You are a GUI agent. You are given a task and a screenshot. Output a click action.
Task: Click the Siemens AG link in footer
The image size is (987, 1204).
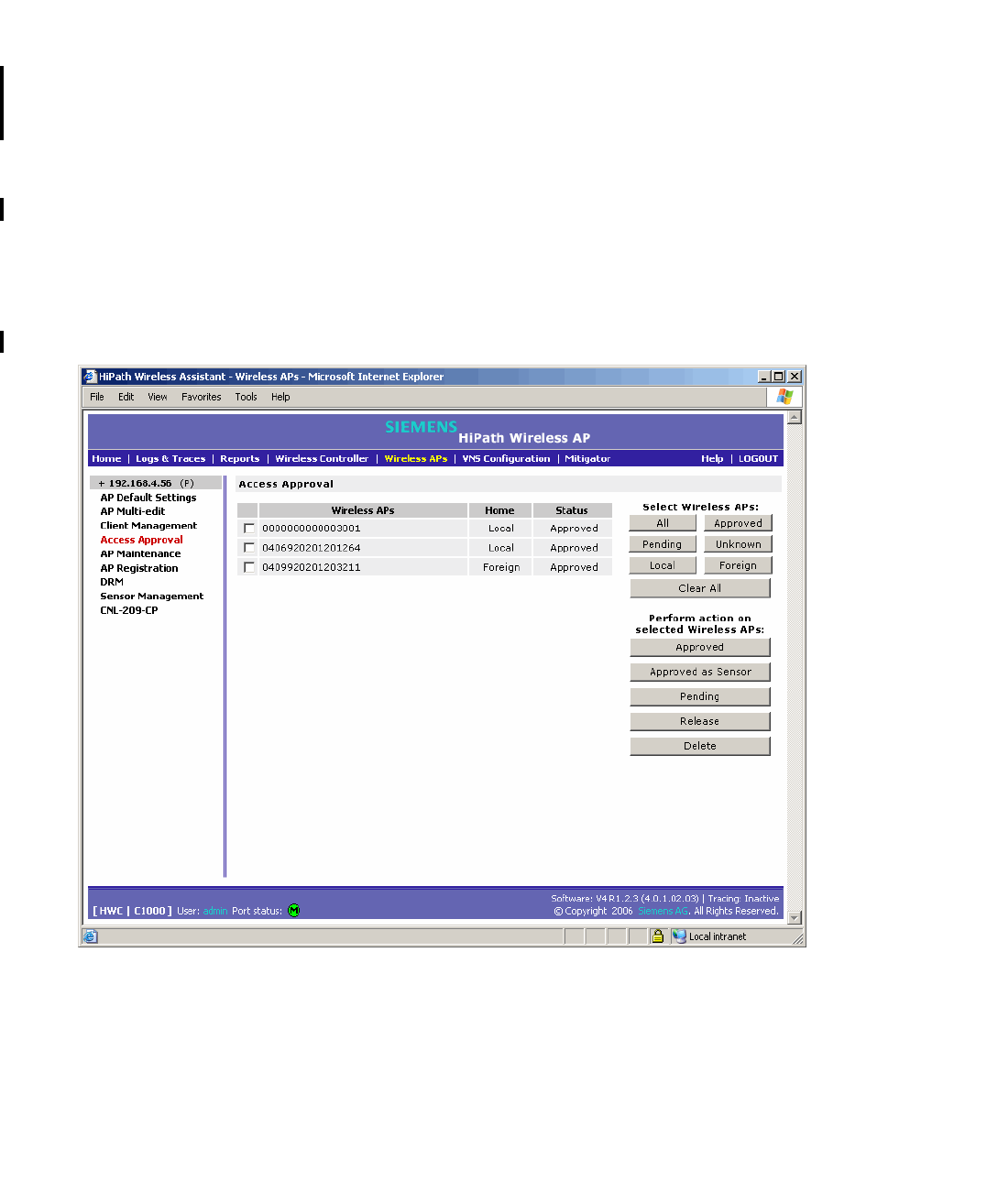[663, 911]
